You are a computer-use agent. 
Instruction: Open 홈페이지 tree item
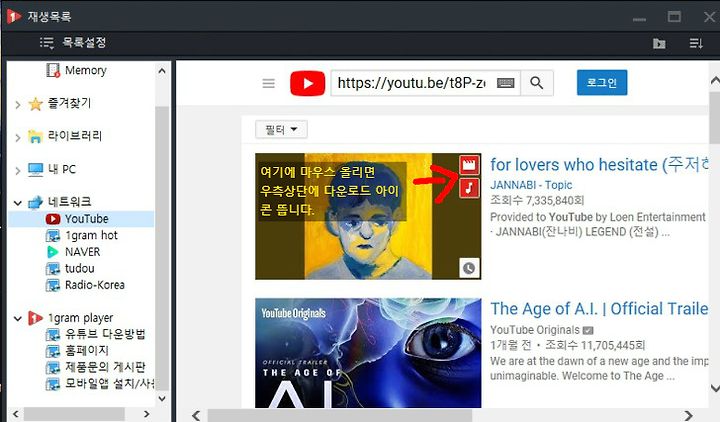(x=87, y=350)
